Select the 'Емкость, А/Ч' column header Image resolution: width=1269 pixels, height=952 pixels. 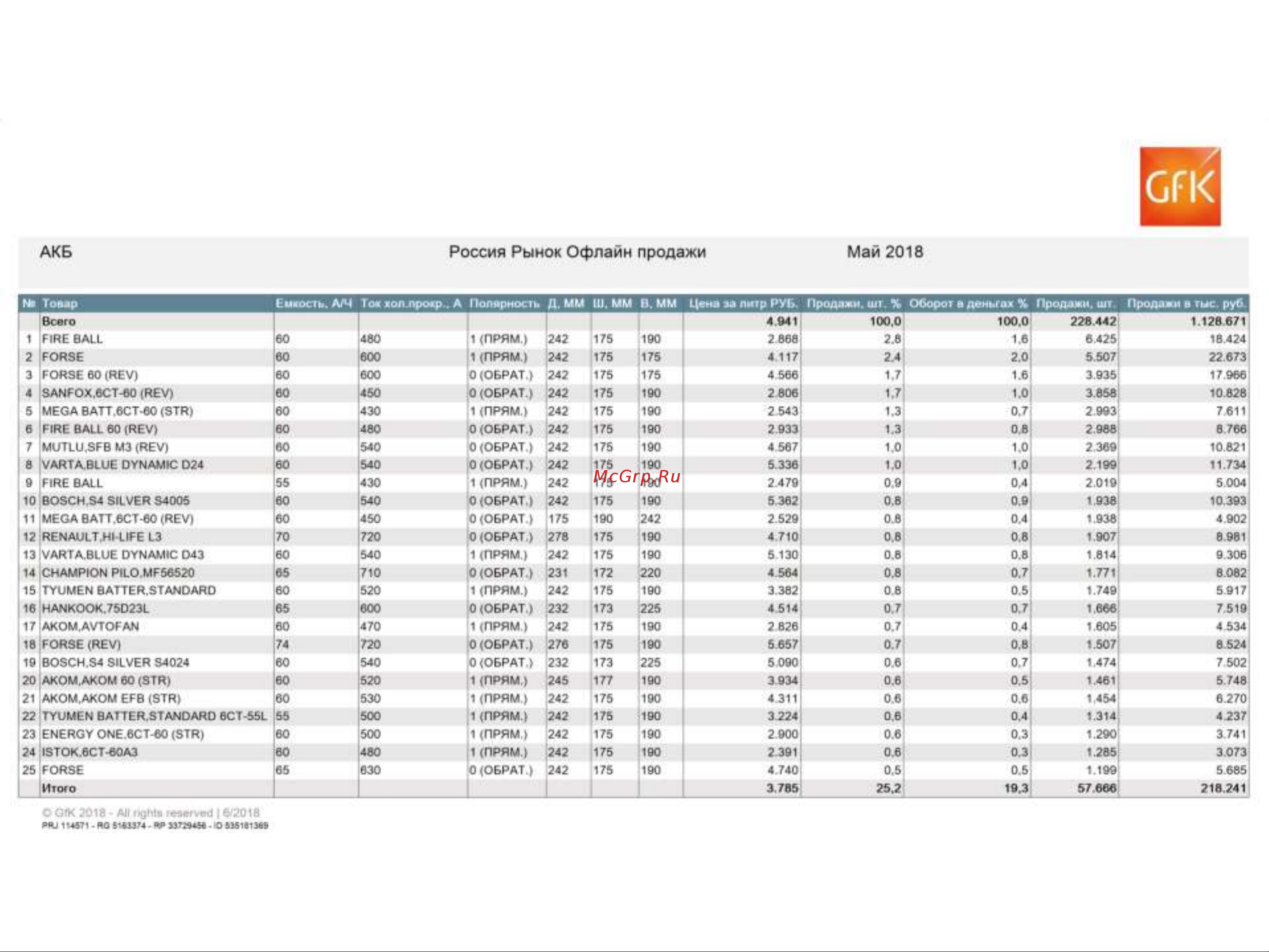314,304
